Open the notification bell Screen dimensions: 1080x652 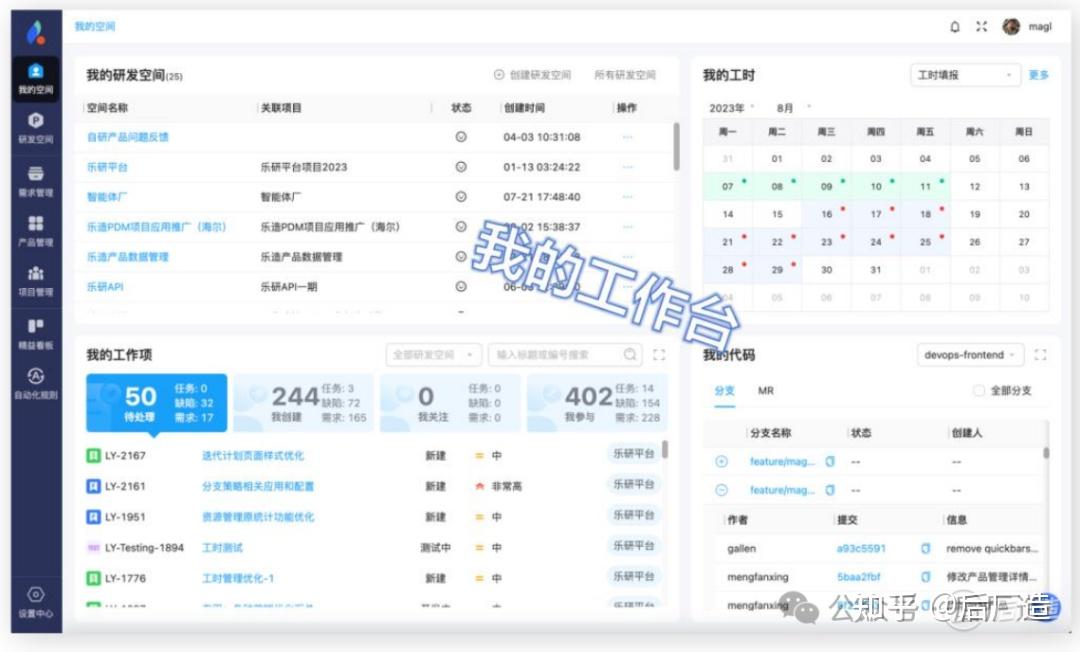click(956, 27)
